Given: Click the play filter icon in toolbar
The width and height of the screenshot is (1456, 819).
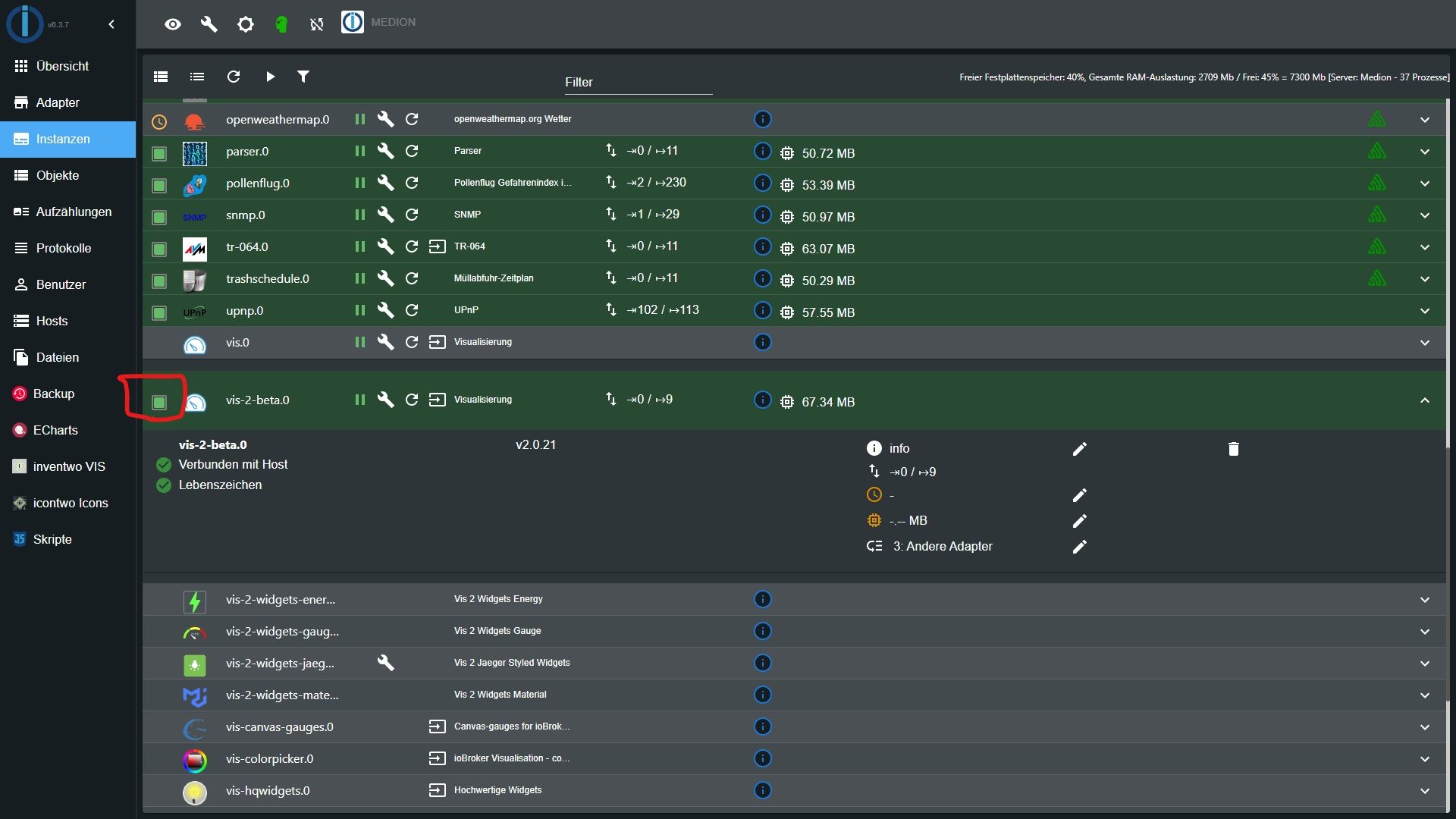Looking at the screenshot, I should pyautogui.click(x=270, y=77).
